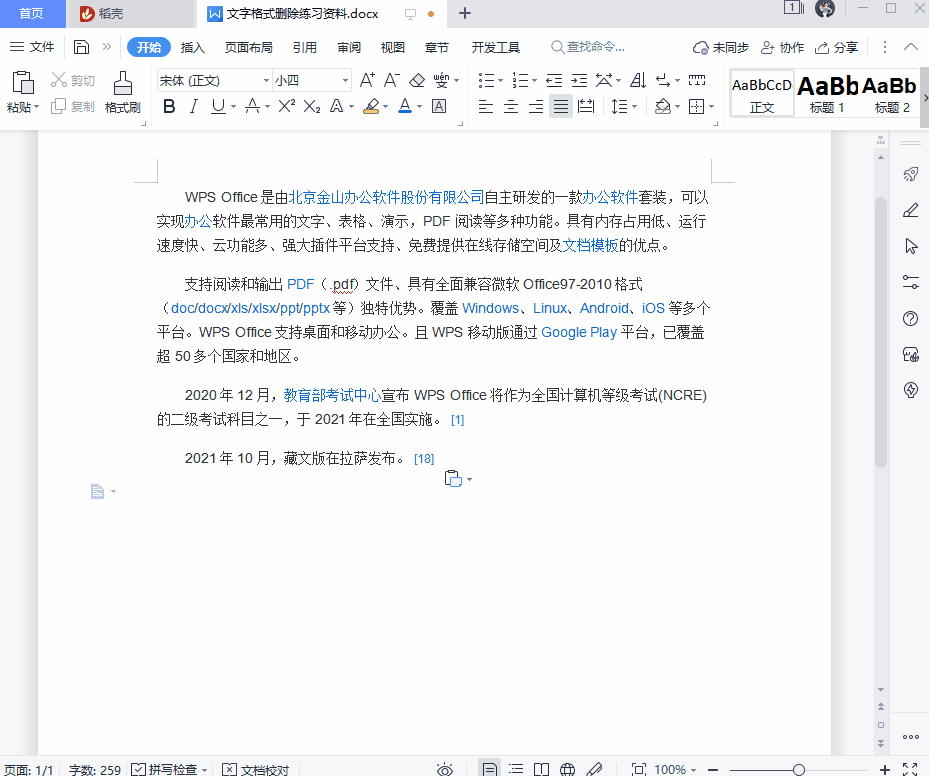Screen dimensions: 929x776
Task: Open the 教育部考试中心 hyperlink
Action: (332, 395)
